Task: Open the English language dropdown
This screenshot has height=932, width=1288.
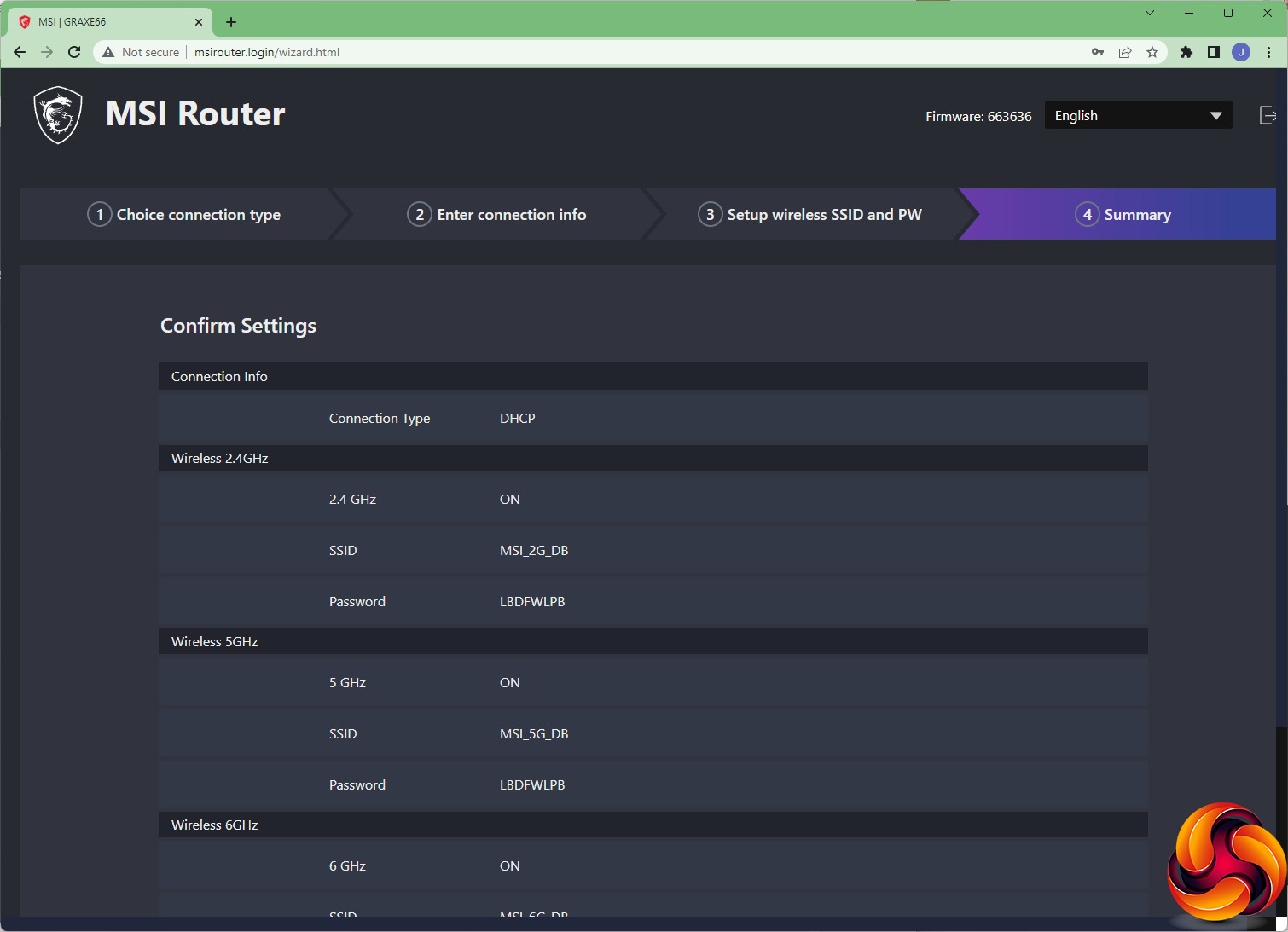Action: pos(1138,115)
